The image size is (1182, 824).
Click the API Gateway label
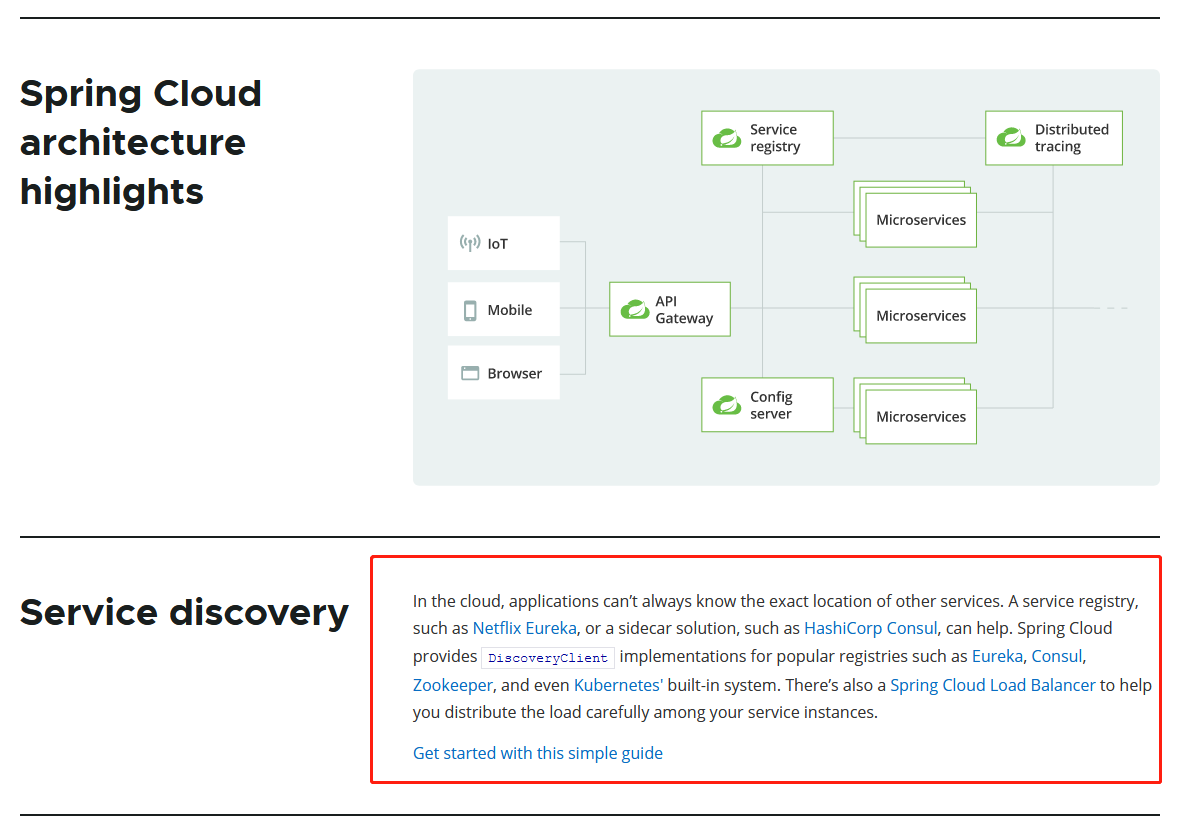[x=684, y=309]
